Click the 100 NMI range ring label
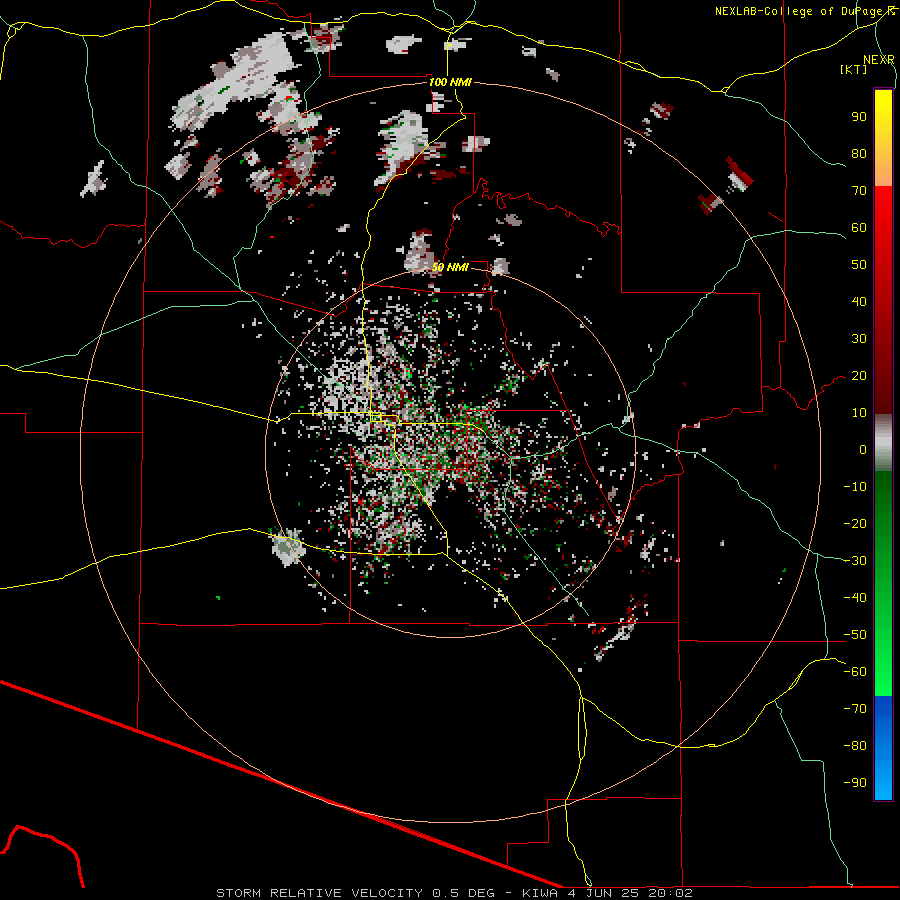This screenshot has height=900, width=900. tap(450, 82)
